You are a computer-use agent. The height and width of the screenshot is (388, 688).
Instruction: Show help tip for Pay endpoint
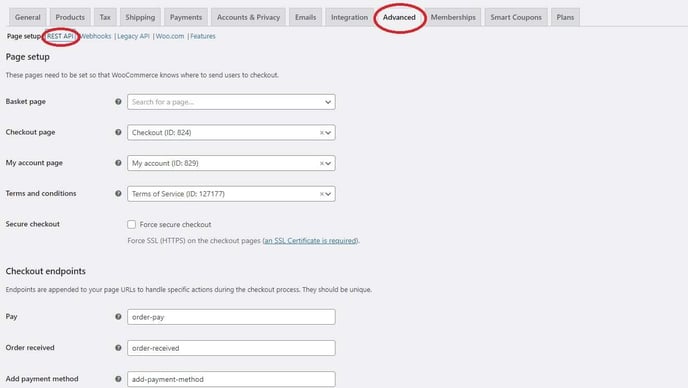118,316
